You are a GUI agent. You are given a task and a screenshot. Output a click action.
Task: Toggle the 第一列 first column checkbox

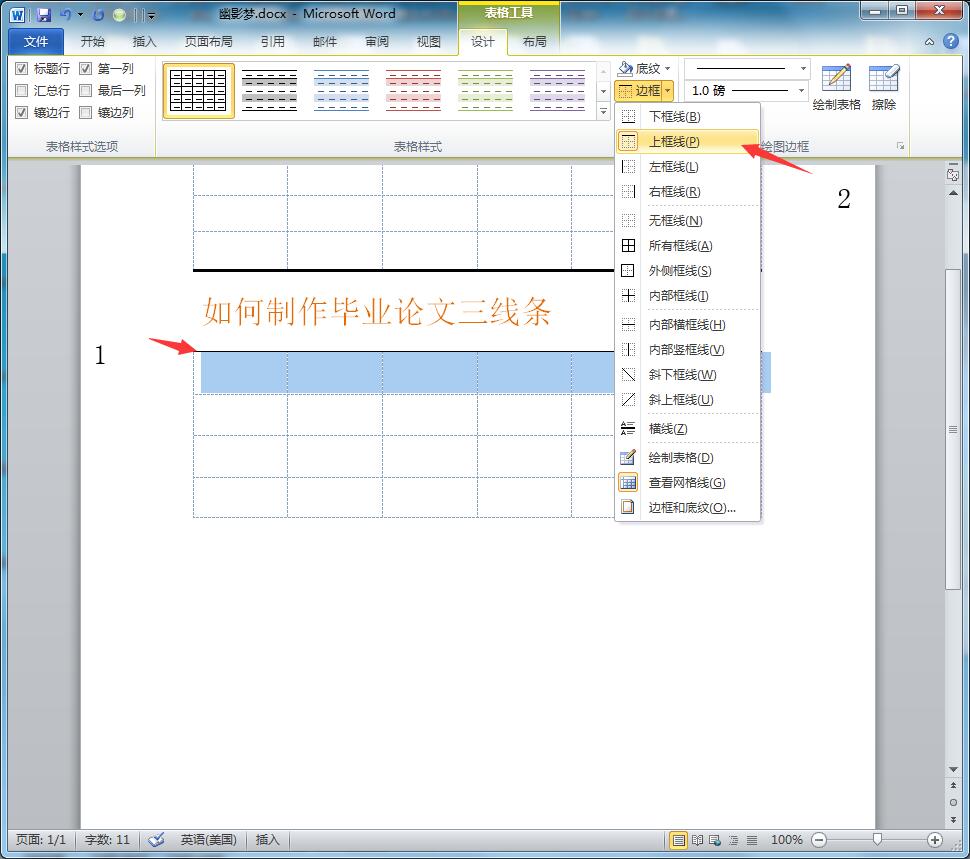(86, 69)
